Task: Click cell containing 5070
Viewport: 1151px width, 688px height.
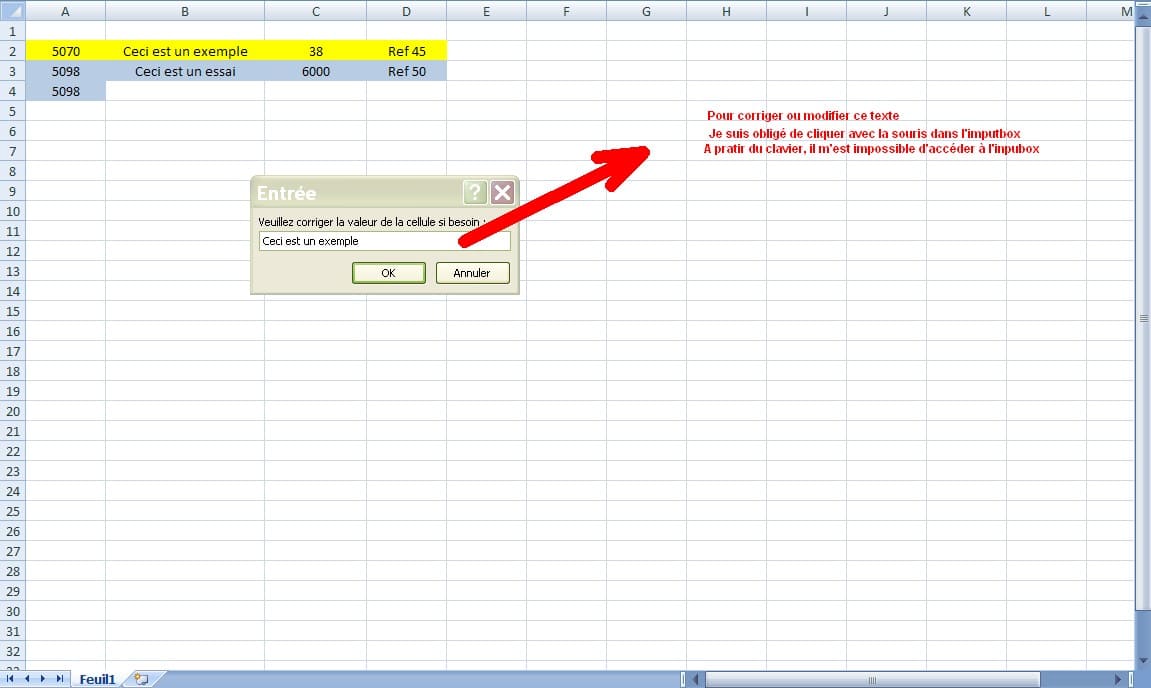Action: [65, 51]
